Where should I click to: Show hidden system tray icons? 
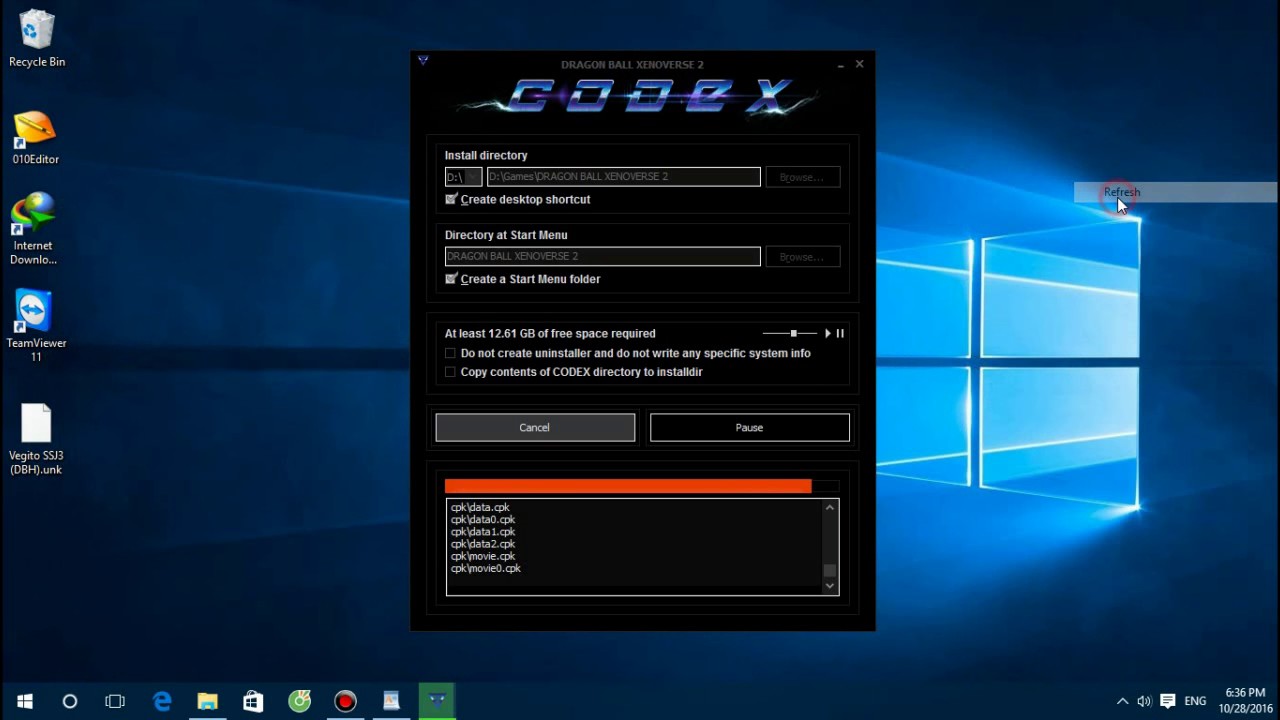1122,701
